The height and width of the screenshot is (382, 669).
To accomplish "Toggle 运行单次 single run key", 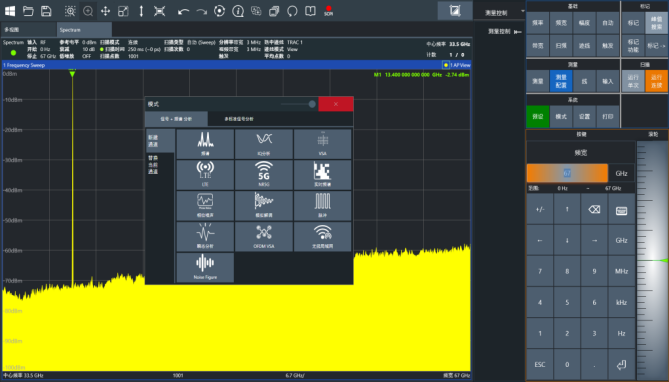I will pyautogui.click(x=633, y=81).
